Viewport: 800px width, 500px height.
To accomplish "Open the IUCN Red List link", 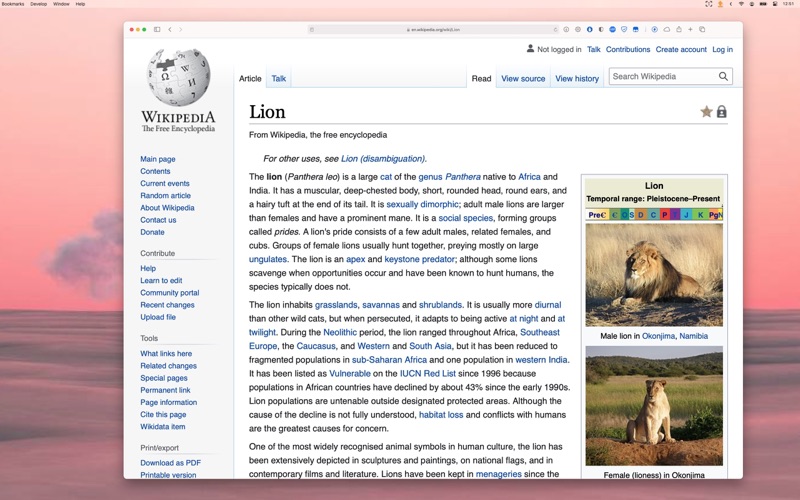I will coord(428,373).
